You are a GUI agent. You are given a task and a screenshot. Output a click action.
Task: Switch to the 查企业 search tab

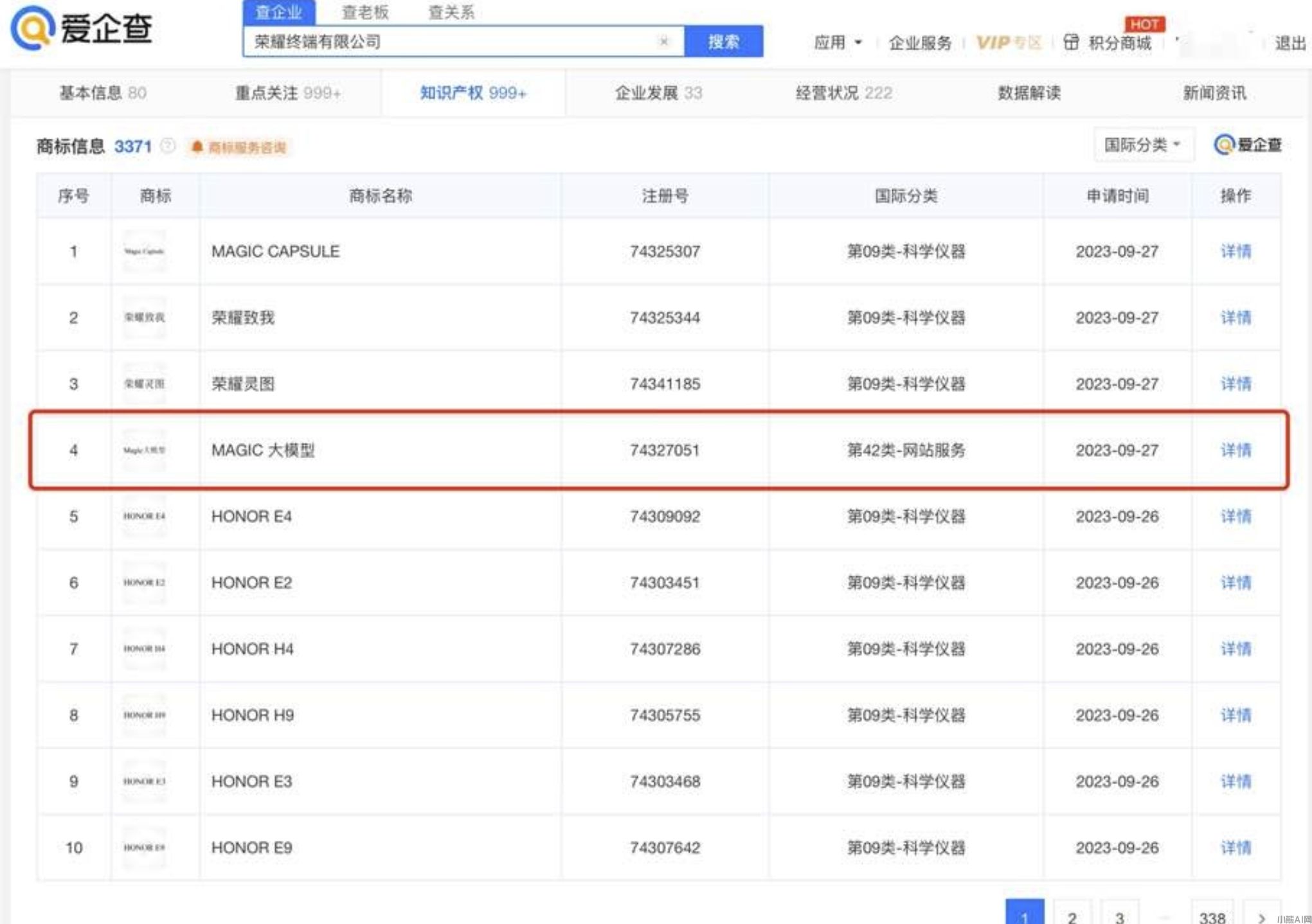pyautogui.click(x=279, y=12)
